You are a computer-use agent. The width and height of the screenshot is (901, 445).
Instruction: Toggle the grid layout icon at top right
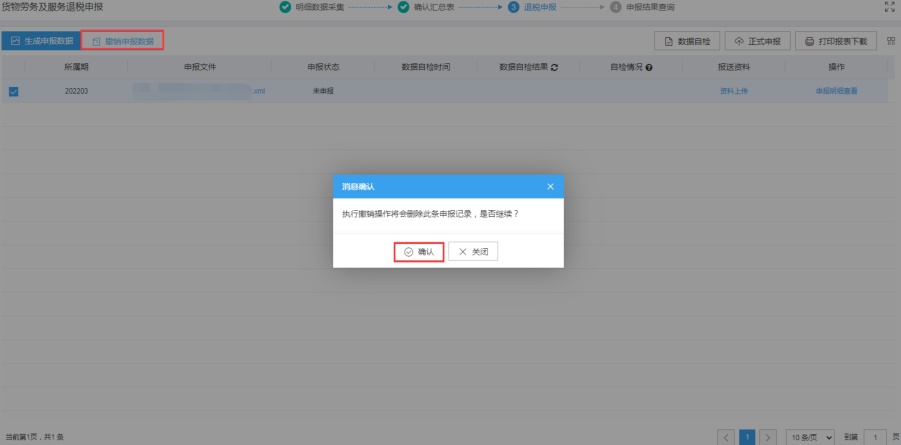[891, 41]
